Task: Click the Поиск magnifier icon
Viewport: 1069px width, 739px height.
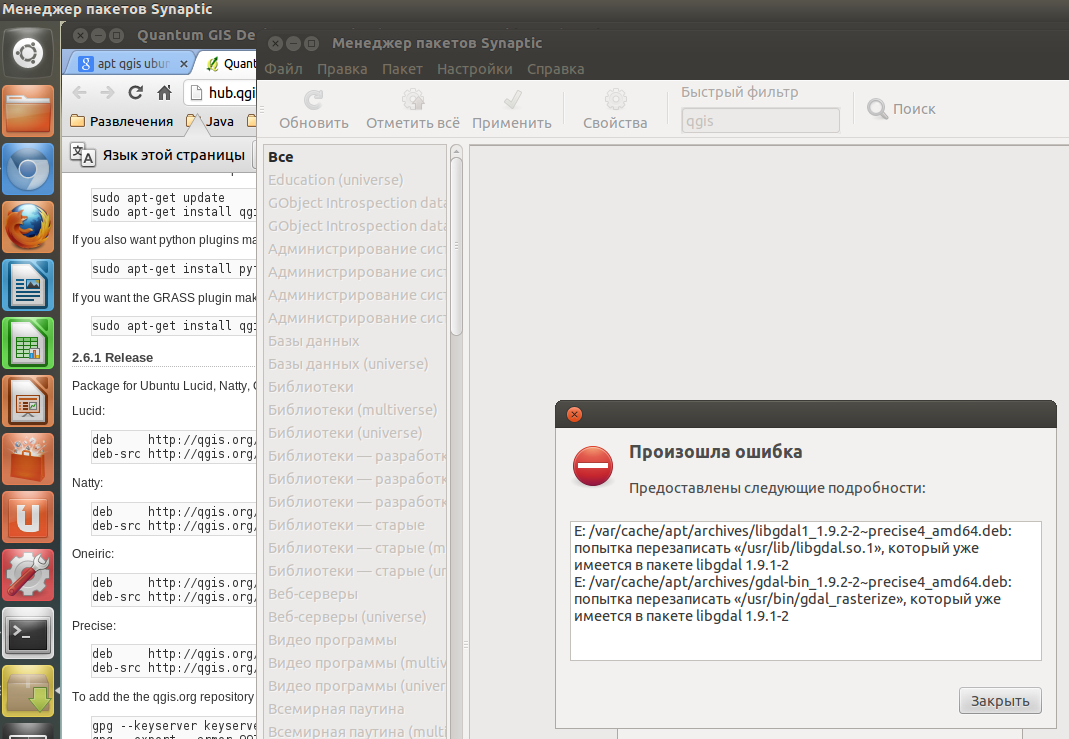Action: (877, 108)
